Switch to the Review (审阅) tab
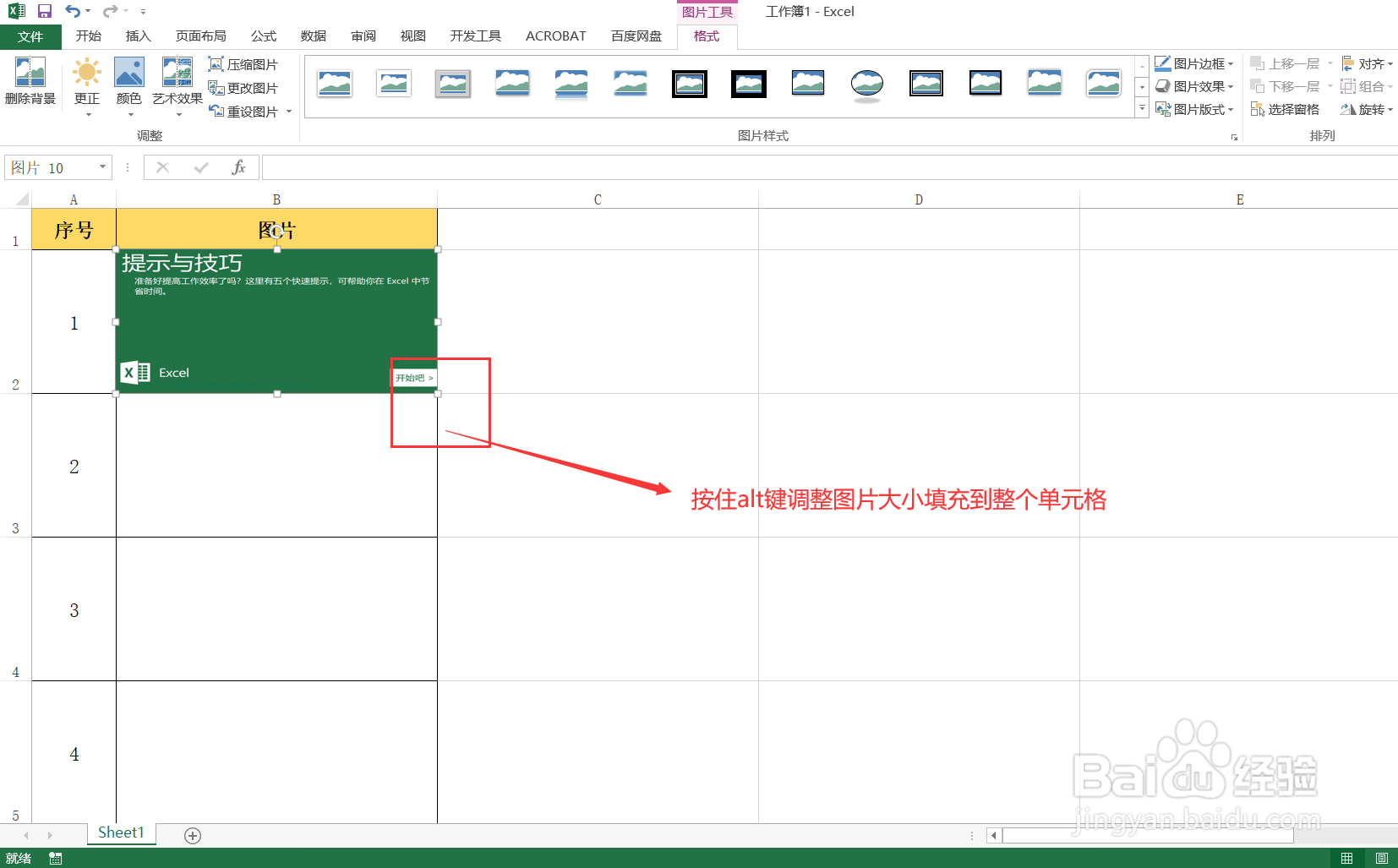This screenshot has width=1398, height=868. (x=363, y=36)
